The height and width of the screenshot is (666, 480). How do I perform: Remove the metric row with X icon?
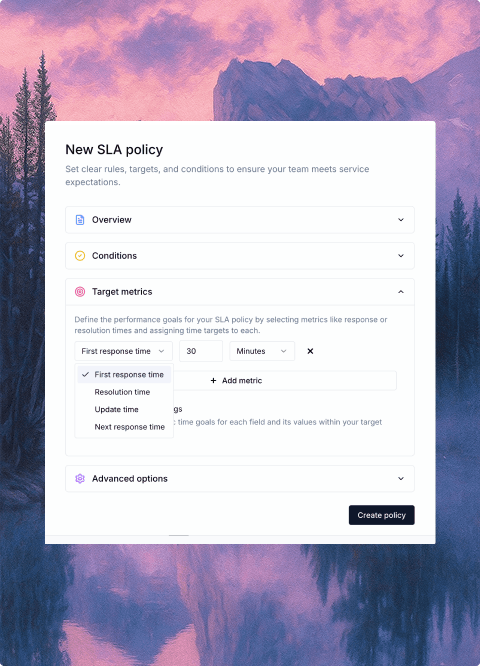coord(310,351)
